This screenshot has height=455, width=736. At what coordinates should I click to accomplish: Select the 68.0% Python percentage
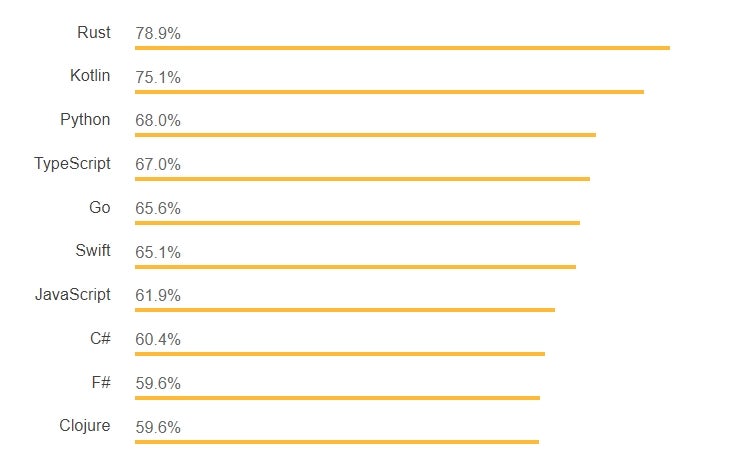click(158, 121)
